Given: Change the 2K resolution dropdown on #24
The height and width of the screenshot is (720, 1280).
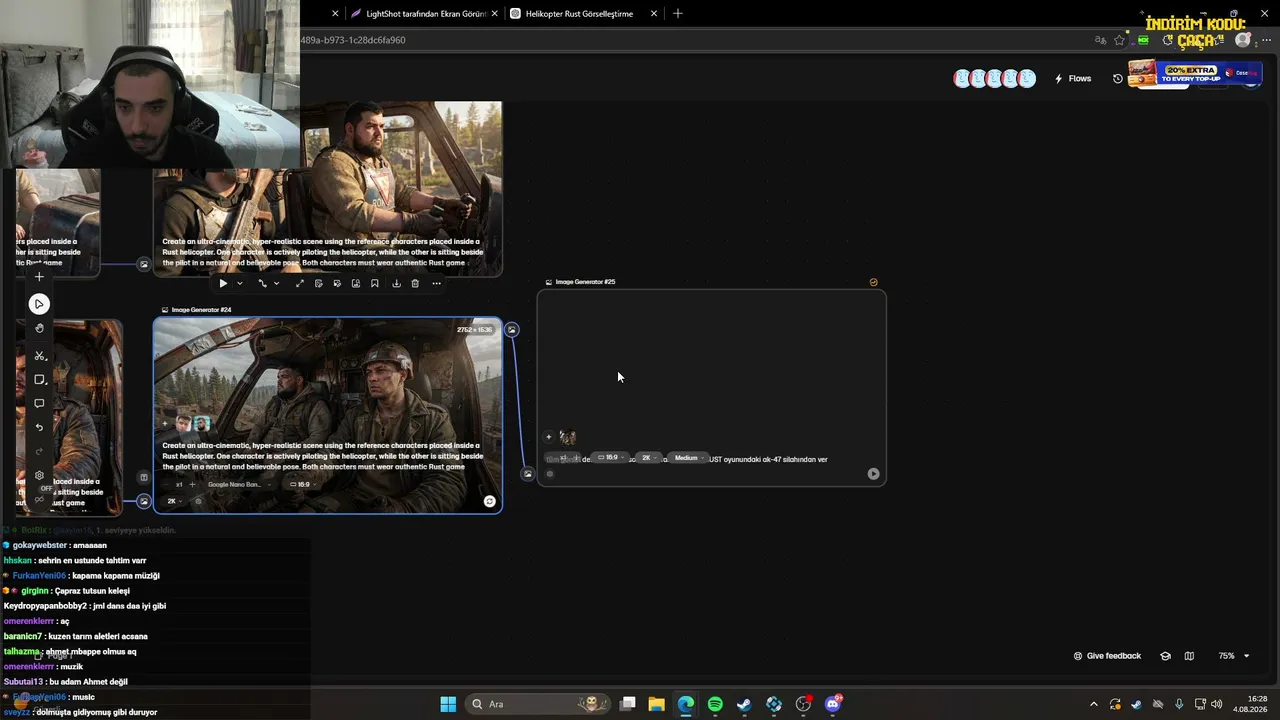Looking at the screenshot, I should coord(174,501).
